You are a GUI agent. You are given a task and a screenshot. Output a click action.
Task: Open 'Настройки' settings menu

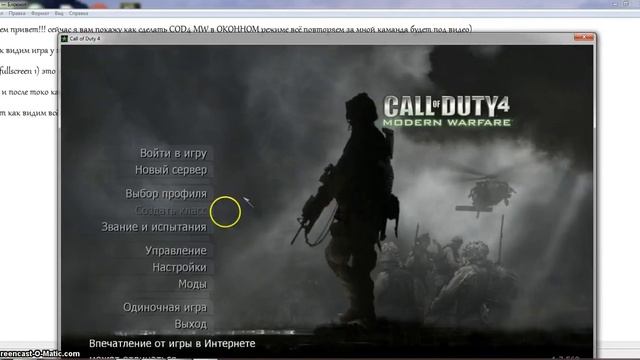(180, 267)
